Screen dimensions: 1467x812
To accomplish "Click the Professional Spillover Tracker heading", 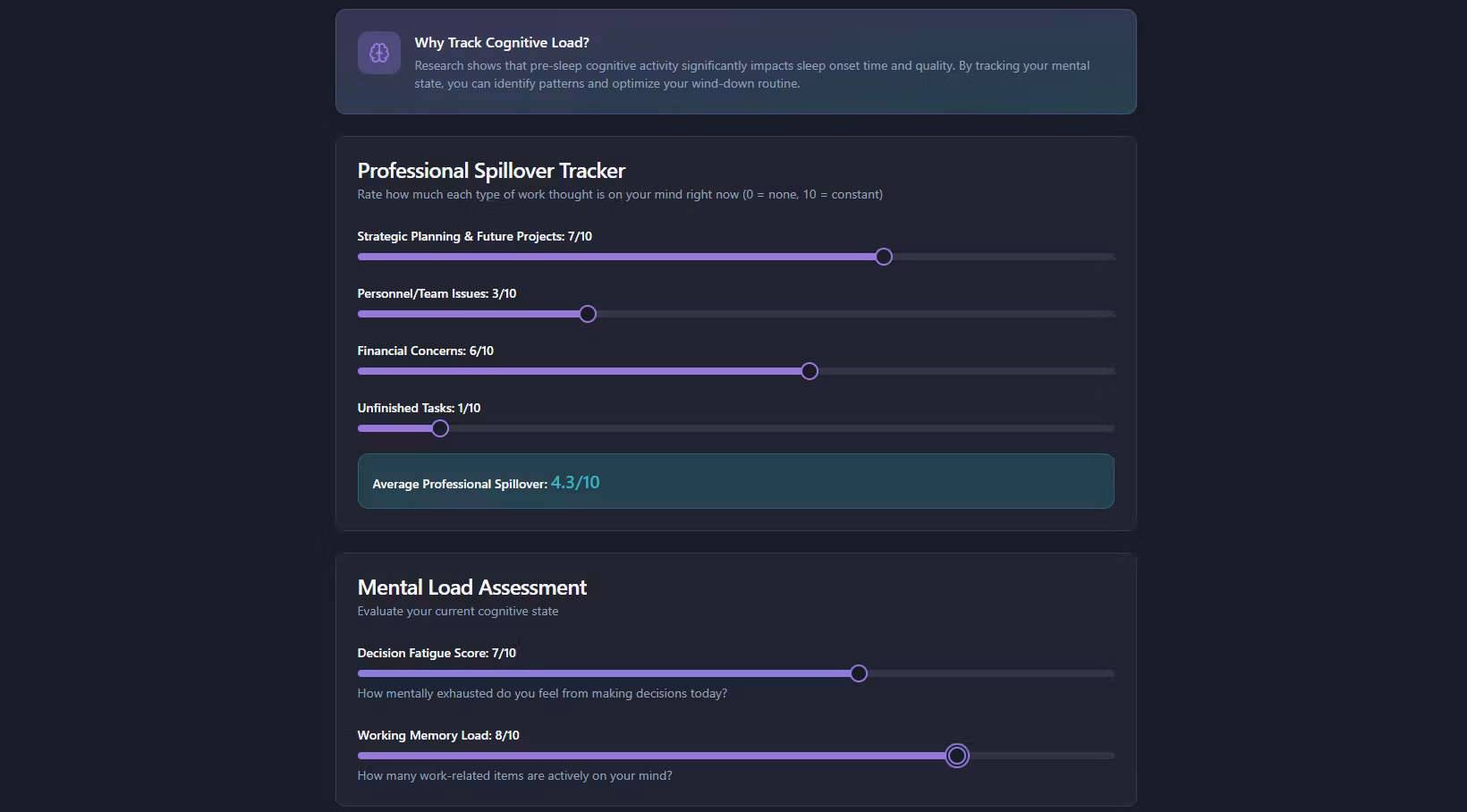I will [x=491, y=171].
